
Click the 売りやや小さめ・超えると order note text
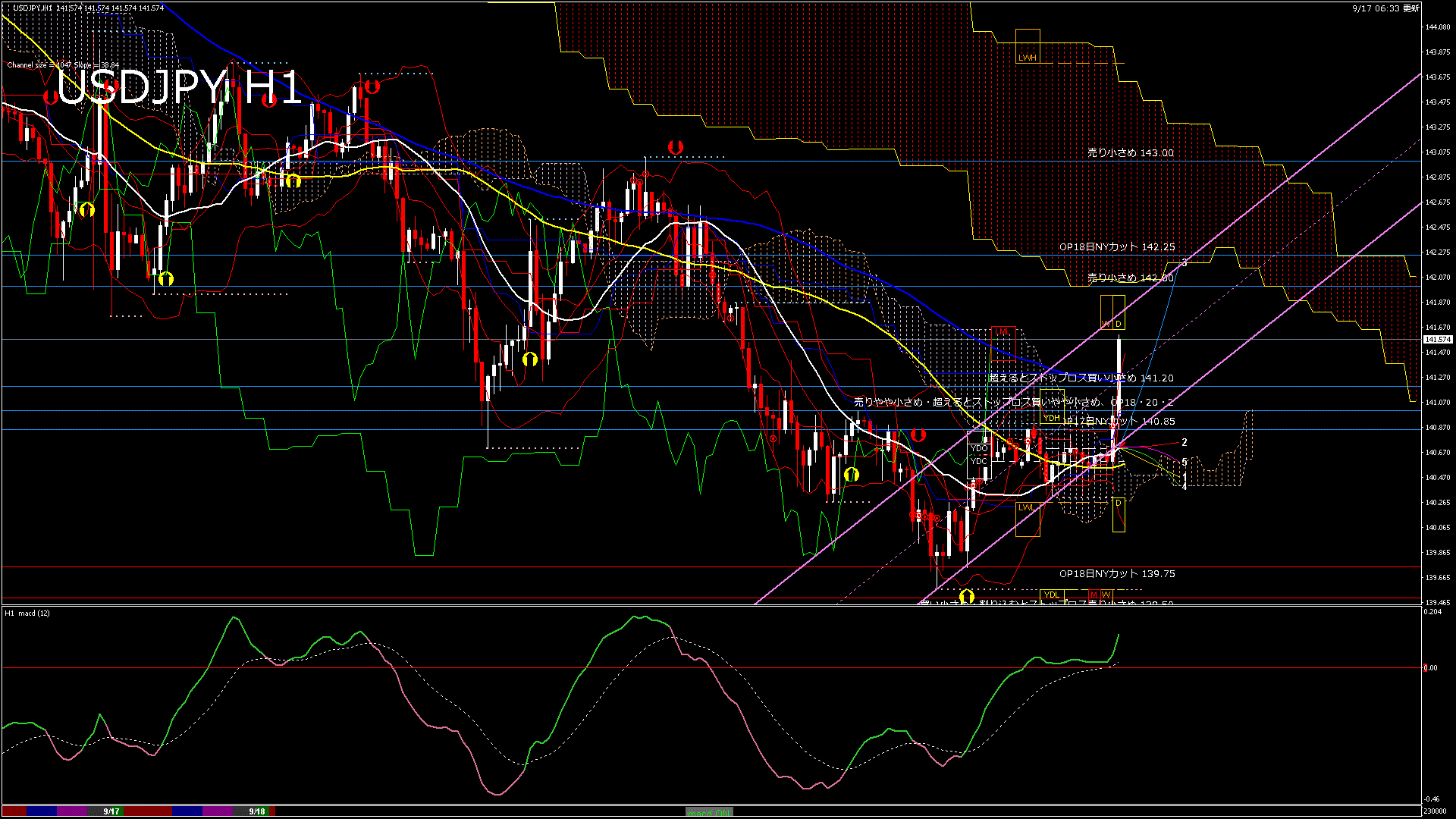(x=1013, y=402)
